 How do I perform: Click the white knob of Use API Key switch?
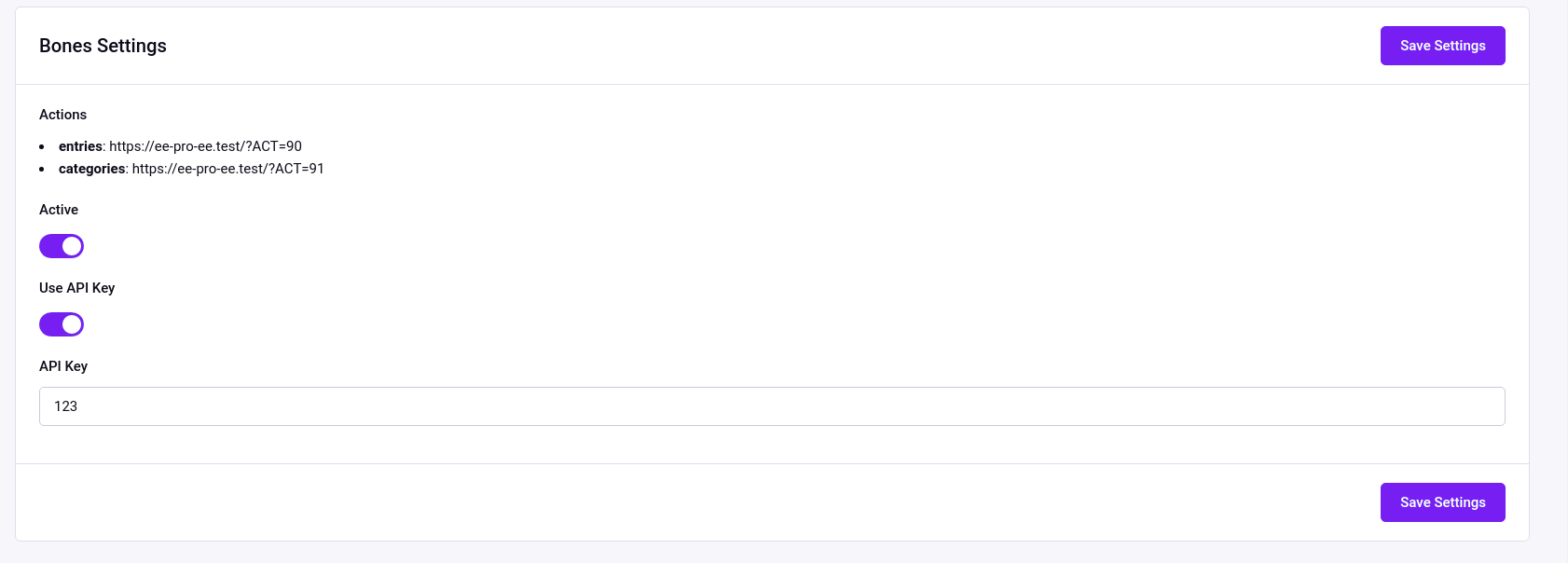pos(72,324)
